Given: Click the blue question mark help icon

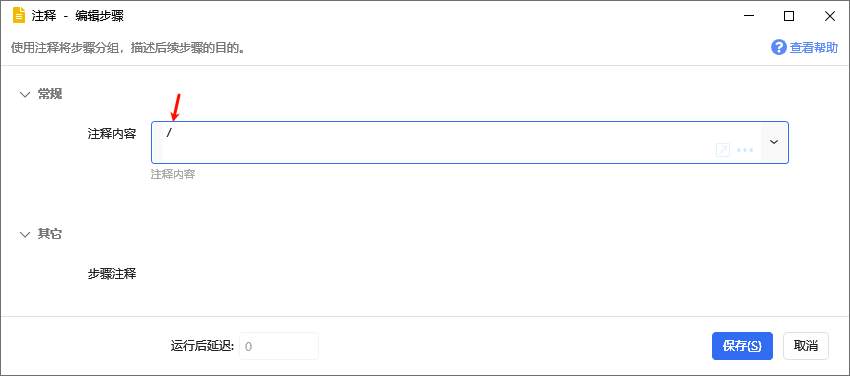Looking at the screenshot, I should [778, 48].
